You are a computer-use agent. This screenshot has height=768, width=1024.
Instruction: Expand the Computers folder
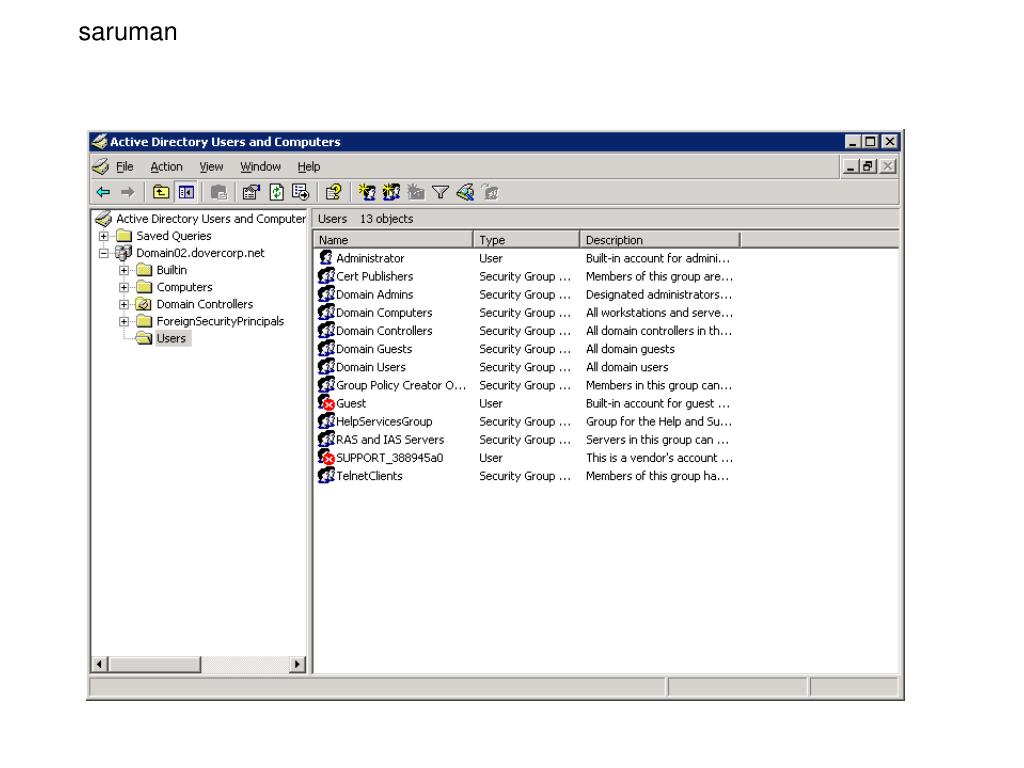click(124, 287)
